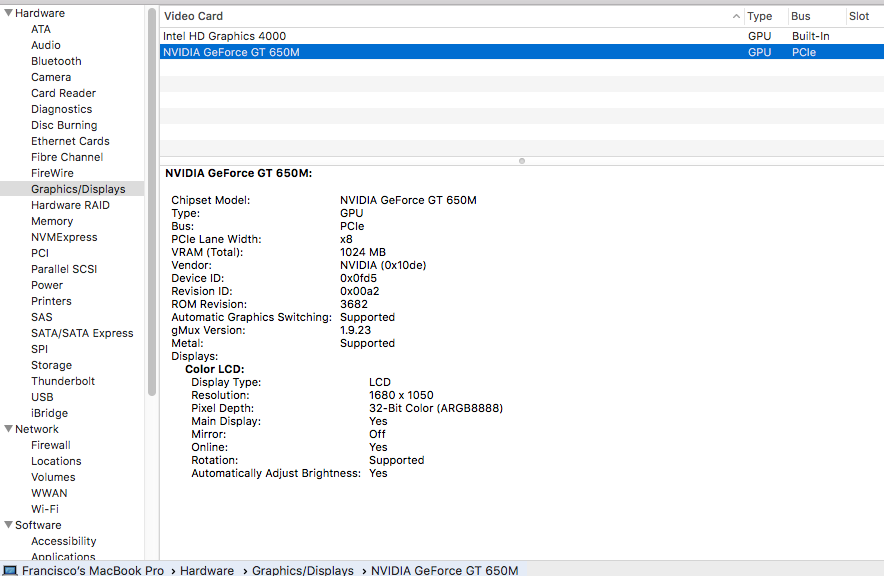Click the Revision ID value 0x00a2
This screenshot has width=884, height=576.
(360, 291)
